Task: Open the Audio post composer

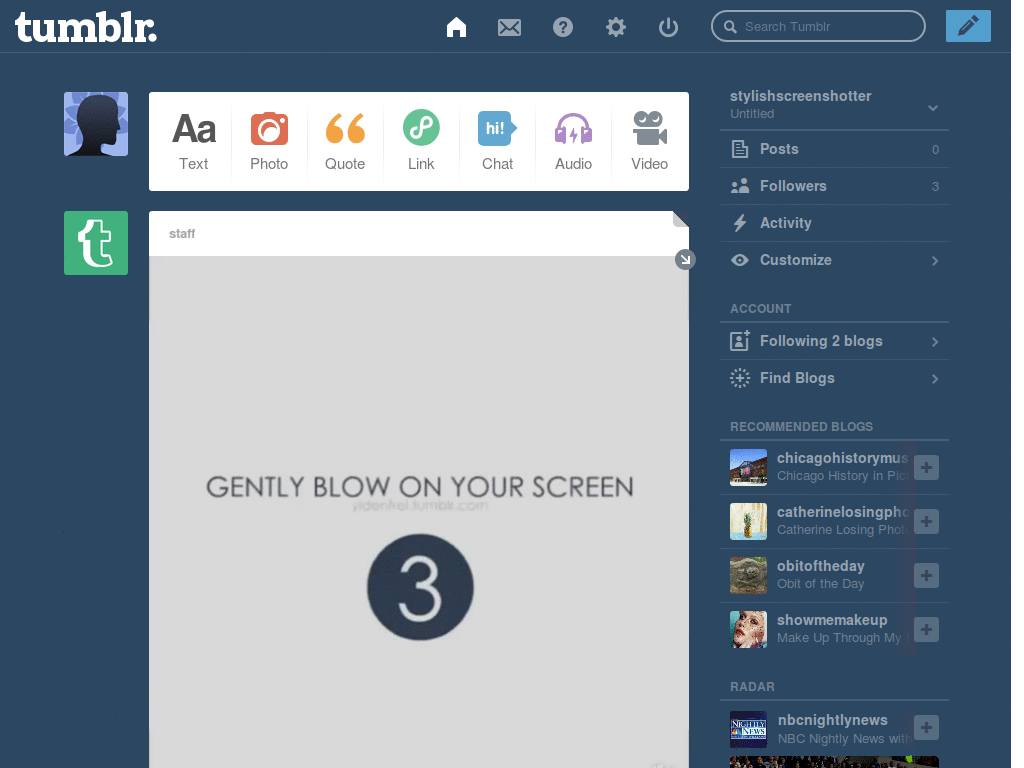Action: tap(573, 141)
